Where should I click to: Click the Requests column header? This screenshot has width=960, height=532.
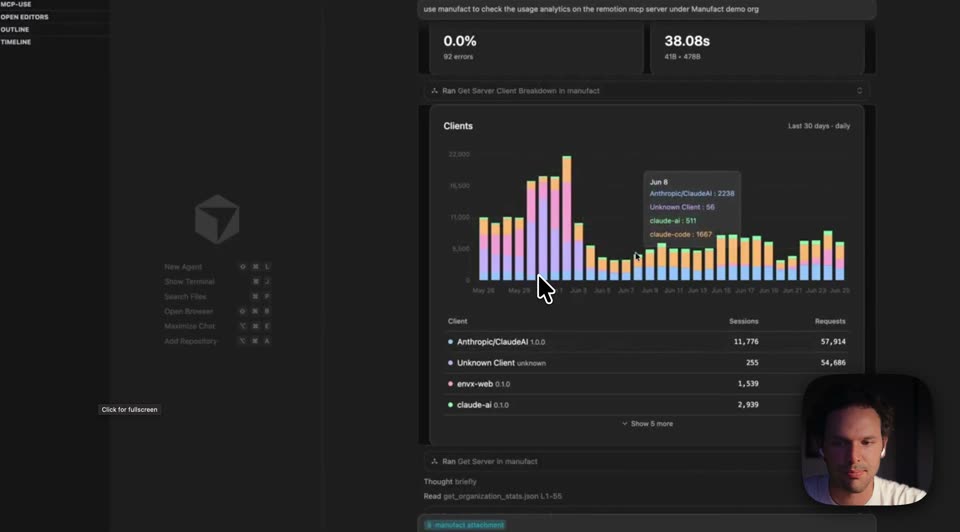coord(830,321)
